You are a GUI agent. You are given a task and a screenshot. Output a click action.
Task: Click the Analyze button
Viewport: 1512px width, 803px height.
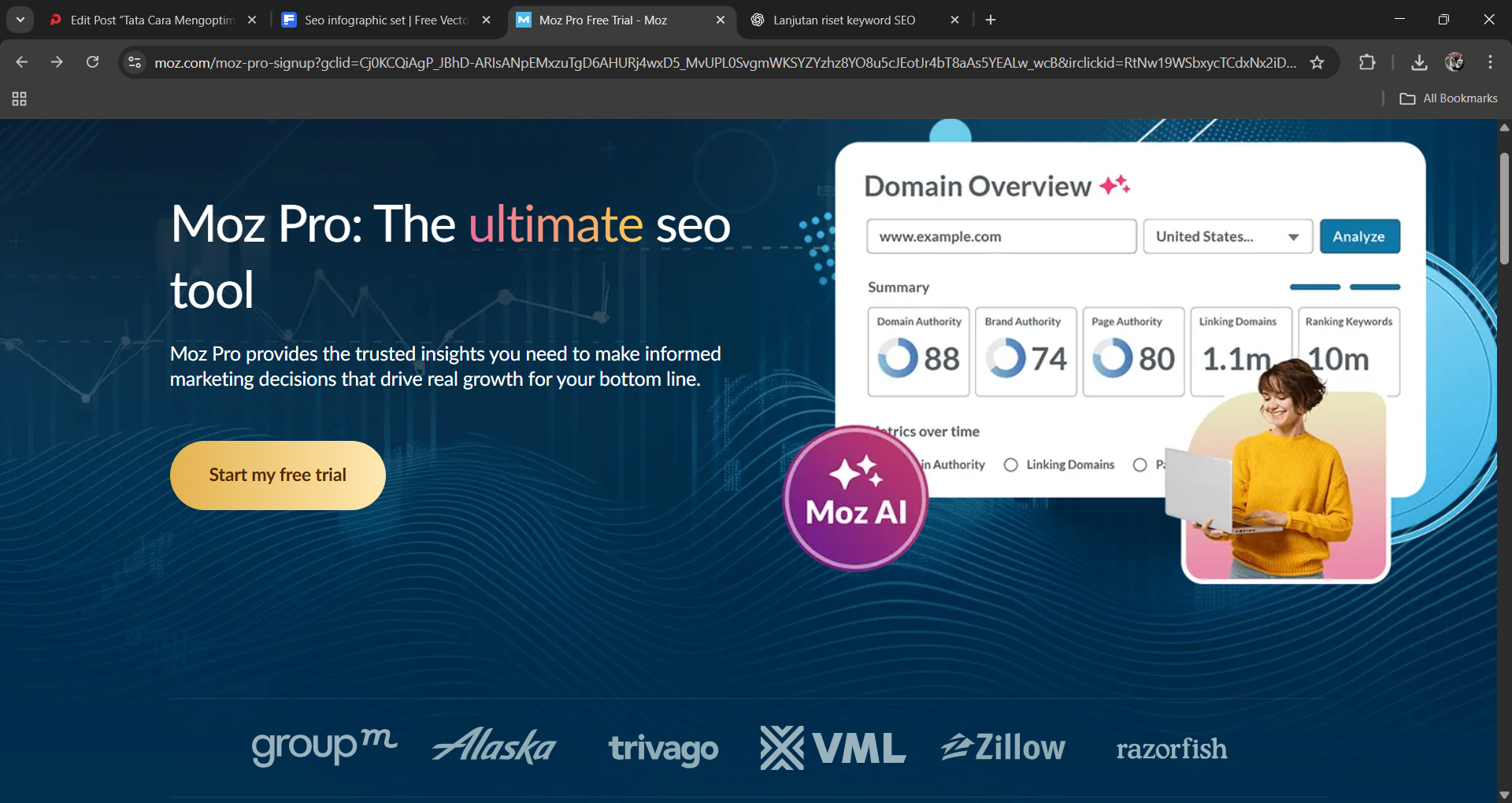(x=1359, y=236)
